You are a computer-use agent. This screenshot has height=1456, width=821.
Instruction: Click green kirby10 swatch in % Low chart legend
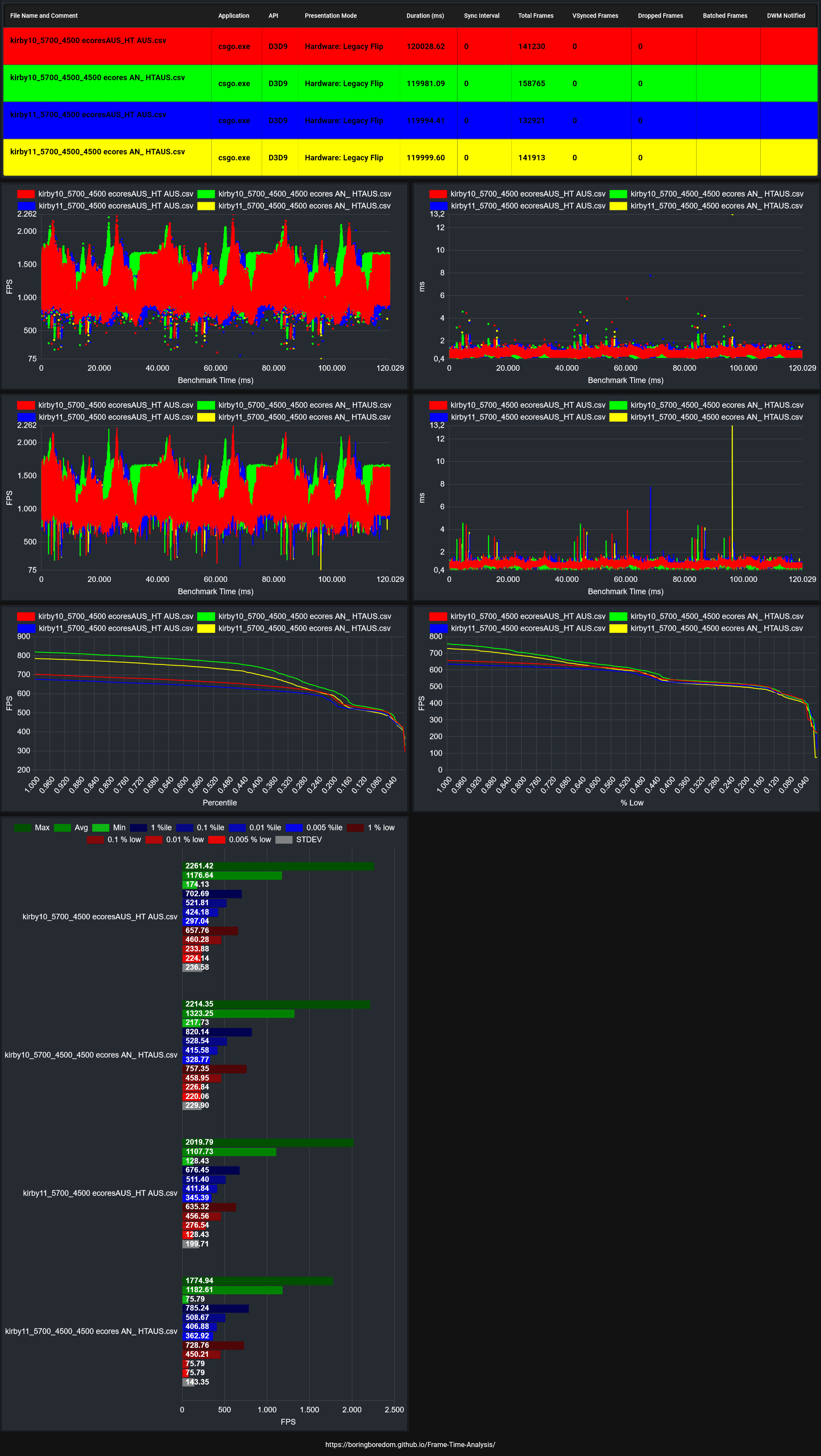tap(618, 616)
